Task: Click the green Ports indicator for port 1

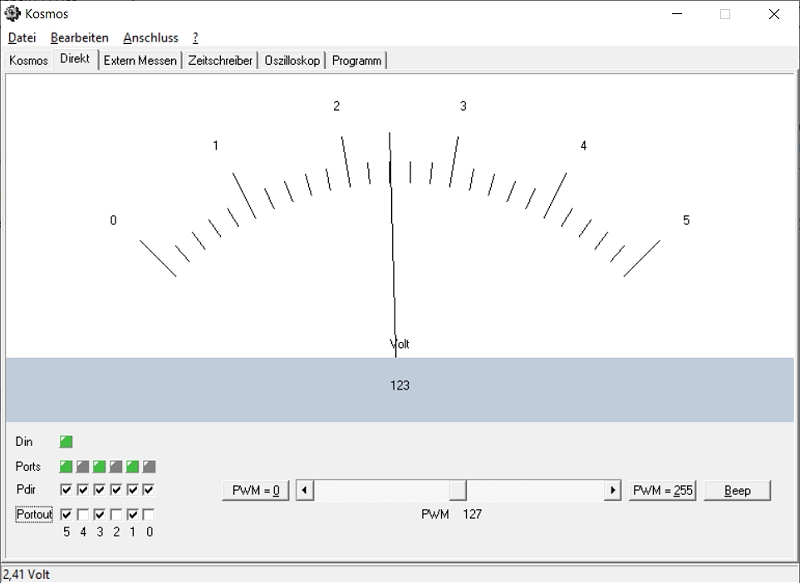Action: [x=132, y=467]
